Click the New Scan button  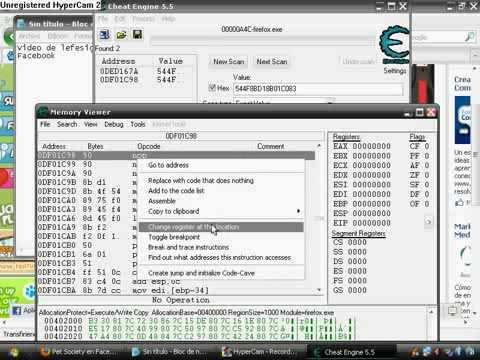[x=229, y=62]
